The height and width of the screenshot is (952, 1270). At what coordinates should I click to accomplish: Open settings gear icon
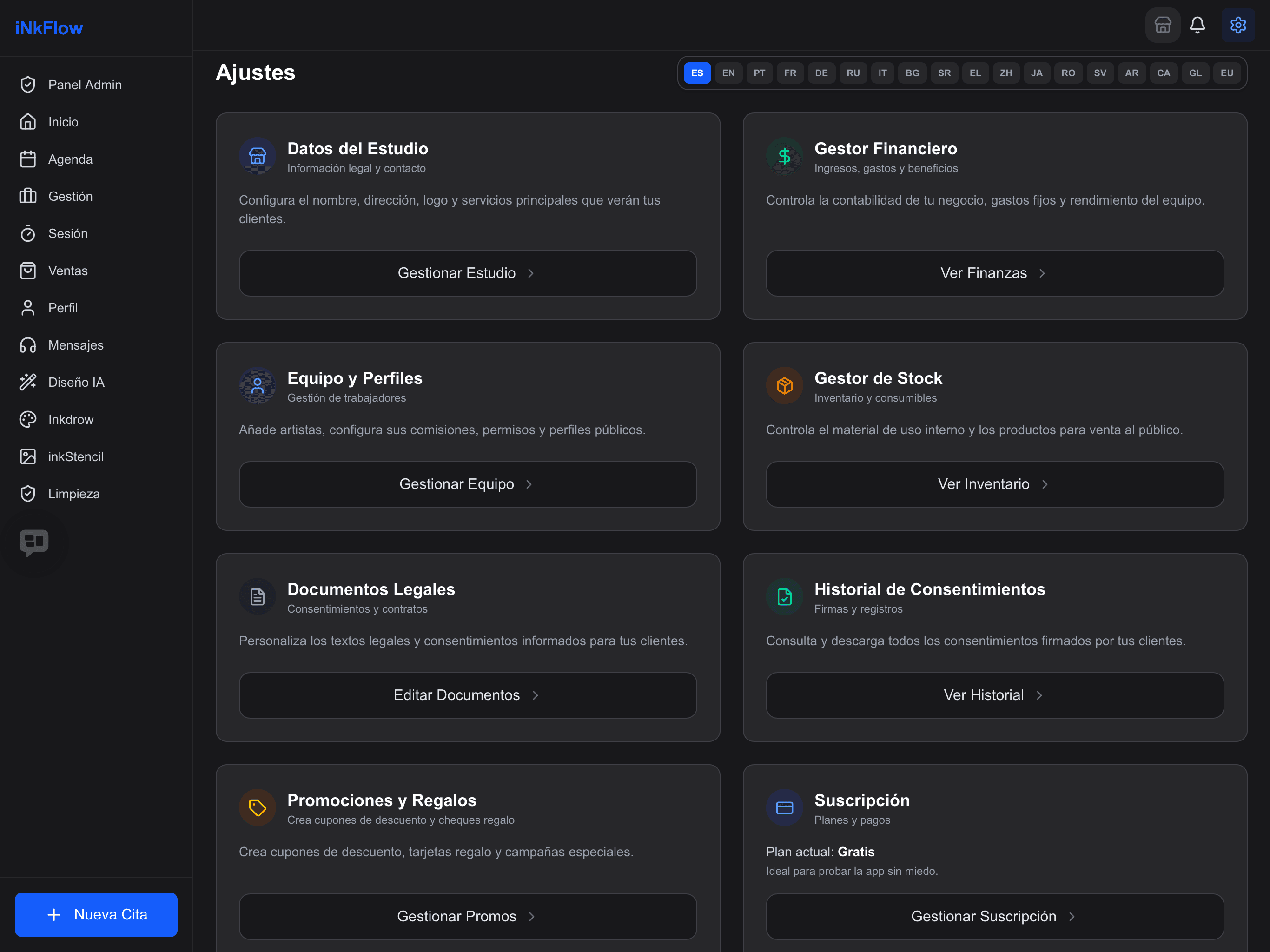click(1238, 25)
